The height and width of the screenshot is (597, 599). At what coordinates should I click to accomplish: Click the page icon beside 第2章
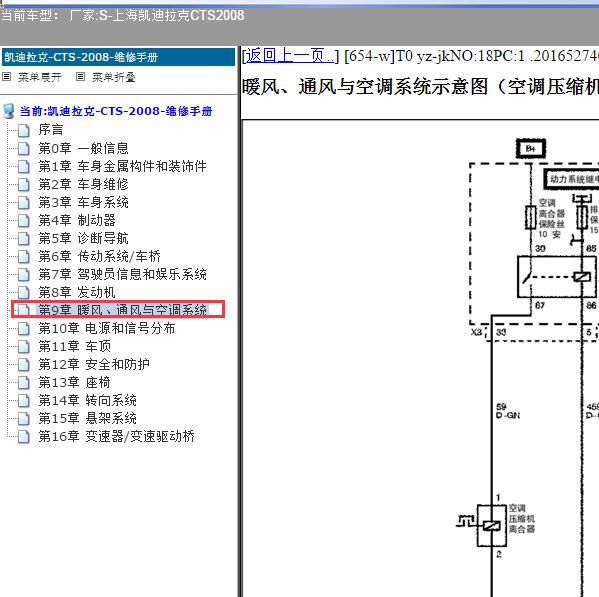click(24, 185)
